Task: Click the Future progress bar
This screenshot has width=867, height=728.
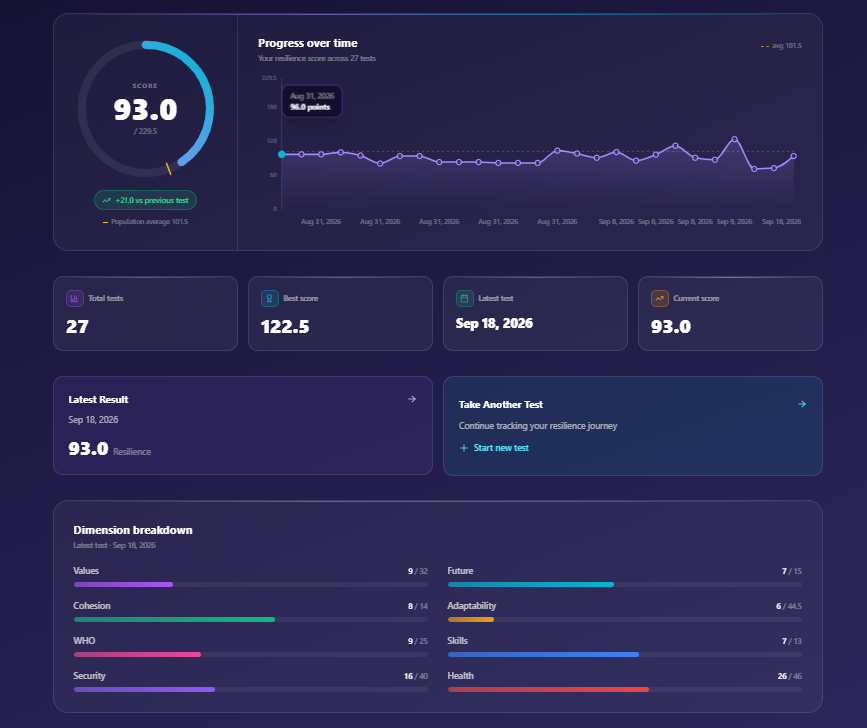Action: click(625, 584)
